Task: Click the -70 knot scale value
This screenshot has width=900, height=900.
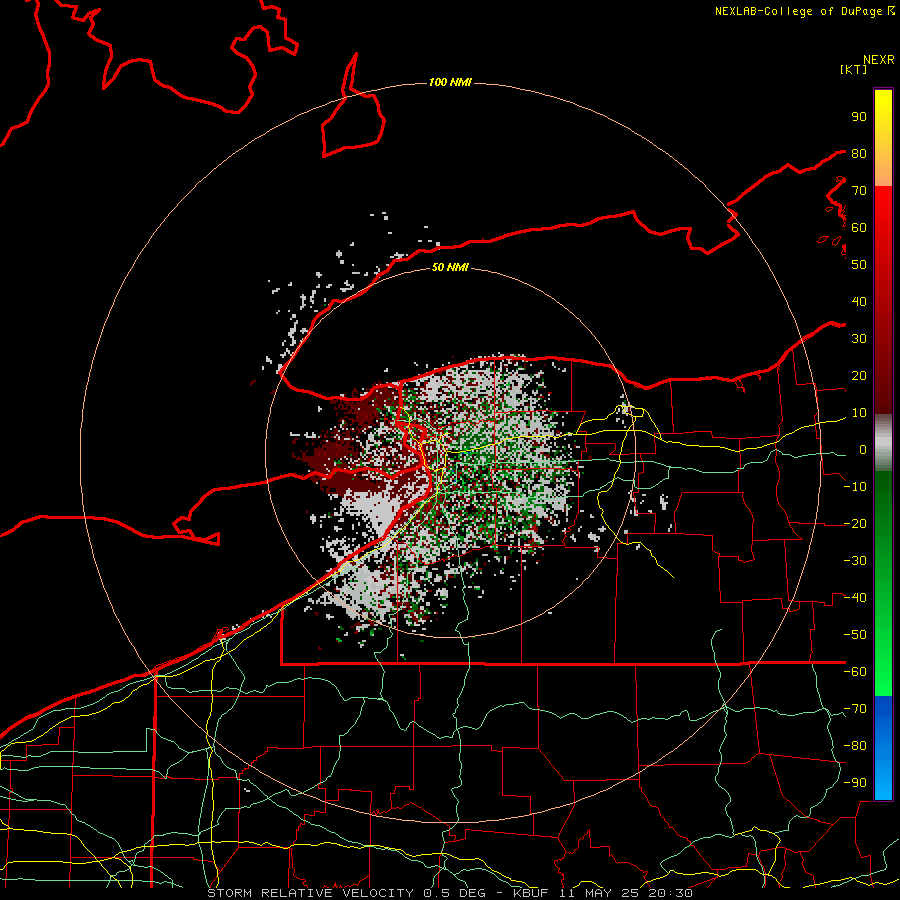Action: click(x=855, y=709)
